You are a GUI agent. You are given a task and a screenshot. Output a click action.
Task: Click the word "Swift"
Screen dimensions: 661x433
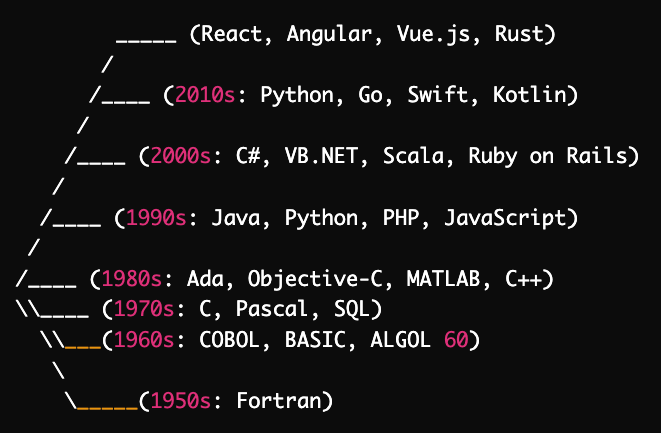tap(438, 94)
